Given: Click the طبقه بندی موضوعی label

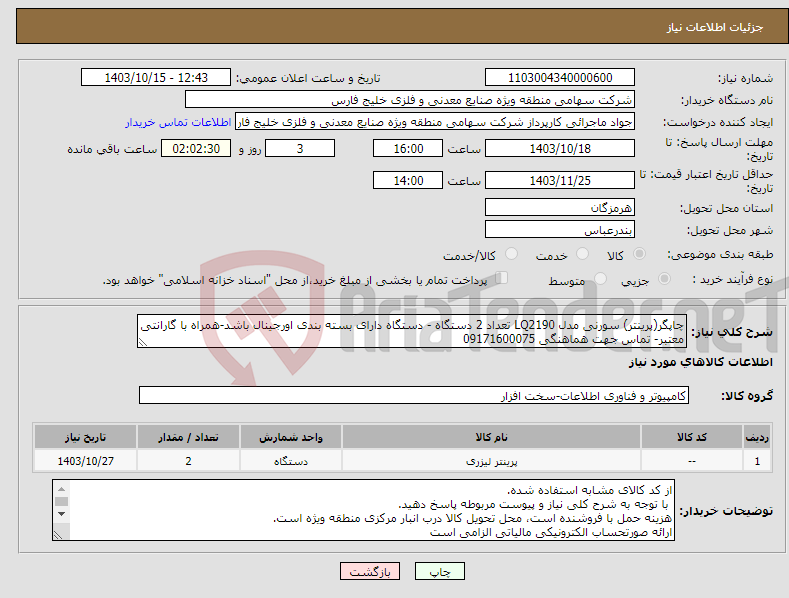Looking at the screenshot, I should tap(720, 254).
